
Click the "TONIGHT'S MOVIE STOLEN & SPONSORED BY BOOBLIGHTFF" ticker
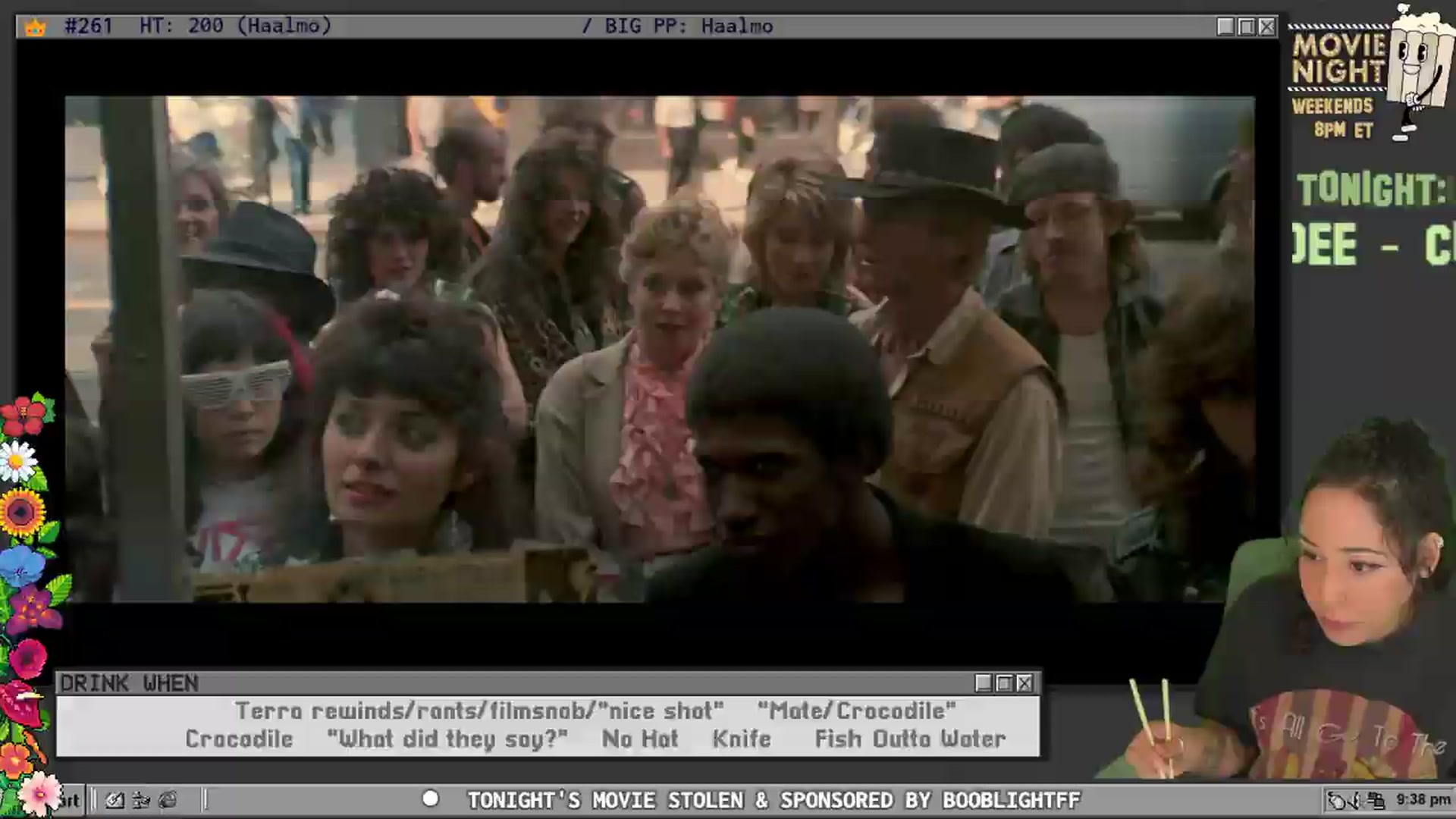click(773, 801)
